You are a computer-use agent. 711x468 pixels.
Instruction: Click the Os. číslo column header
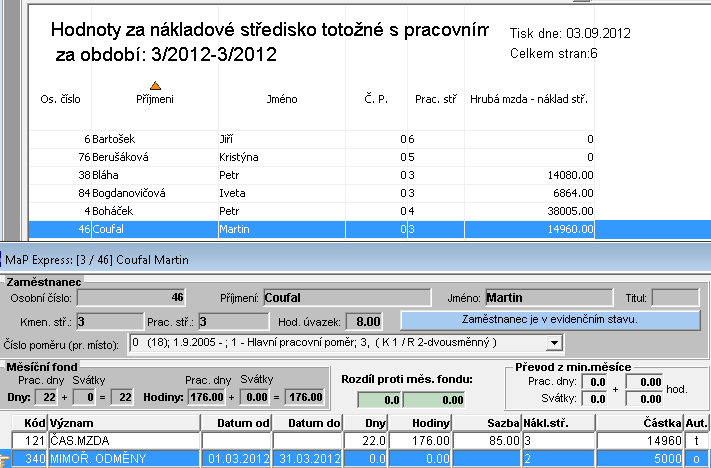(x=60, y=99)
